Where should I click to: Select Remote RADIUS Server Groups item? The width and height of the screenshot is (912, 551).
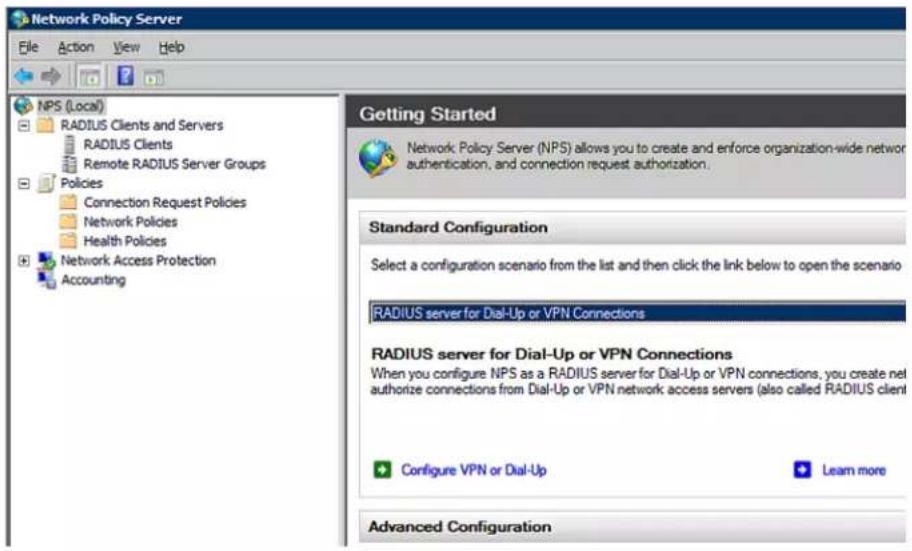174,164
